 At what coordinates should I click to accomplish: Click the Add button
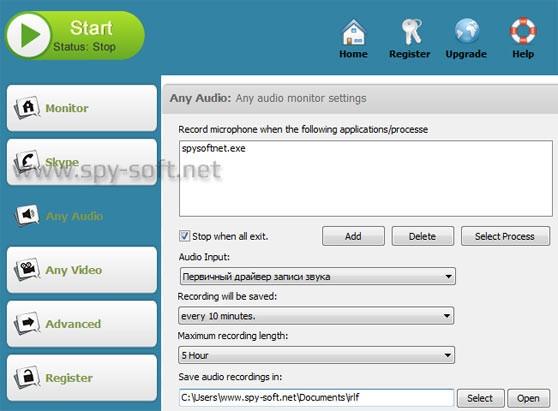353,236
